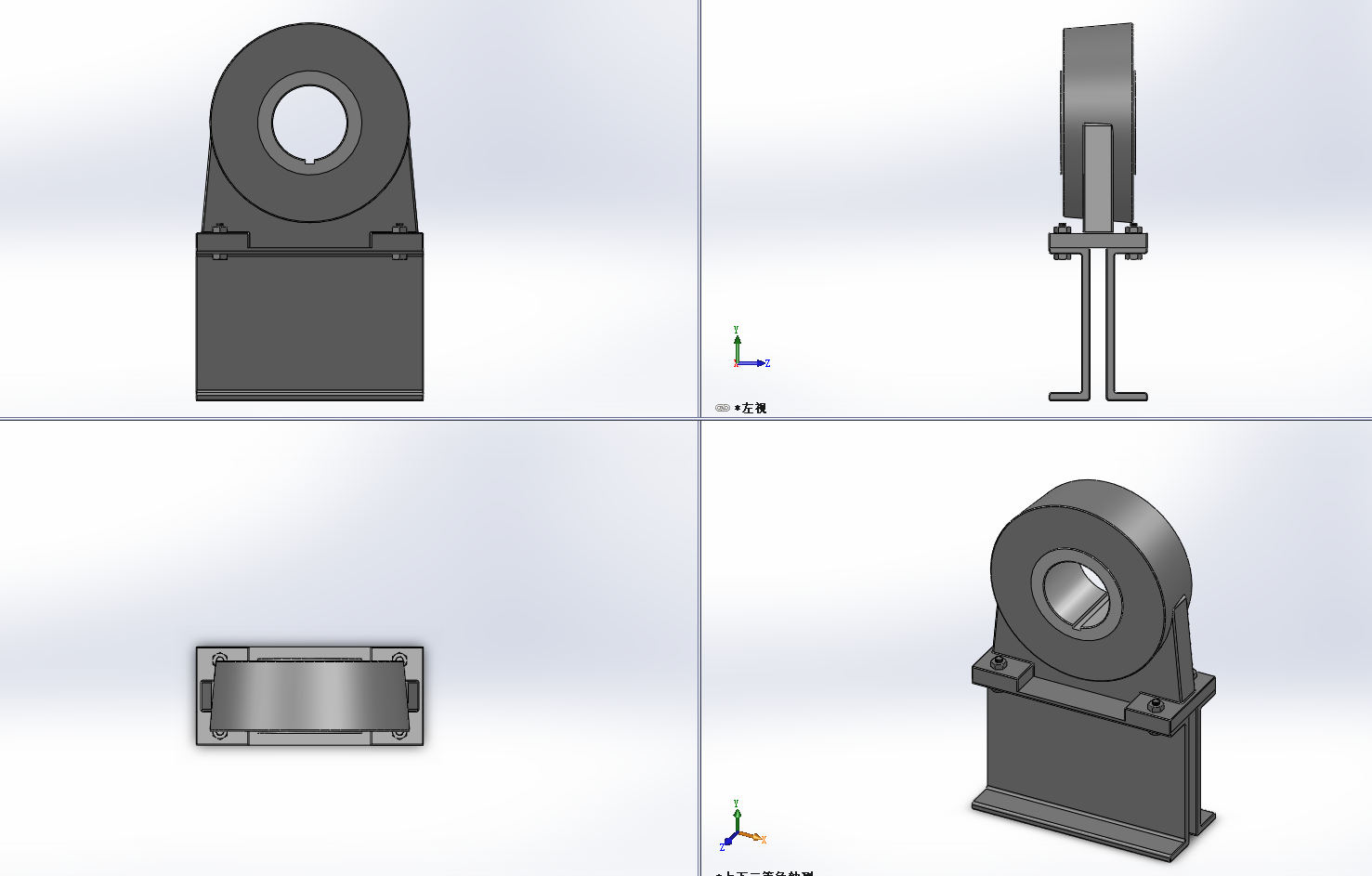Select the right foot flange in left view
1372x876 pixels.
point(1127,397)
